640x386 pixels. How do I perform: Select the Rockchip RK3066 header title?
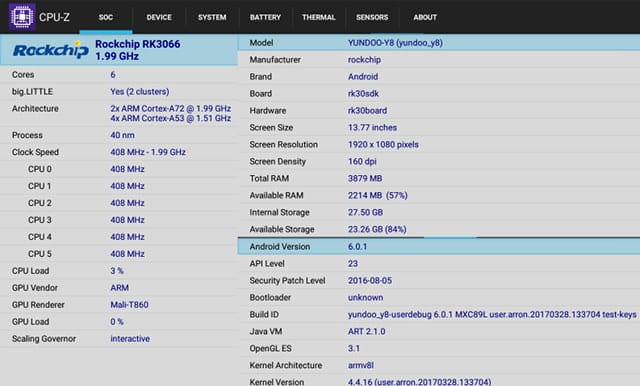138,44
